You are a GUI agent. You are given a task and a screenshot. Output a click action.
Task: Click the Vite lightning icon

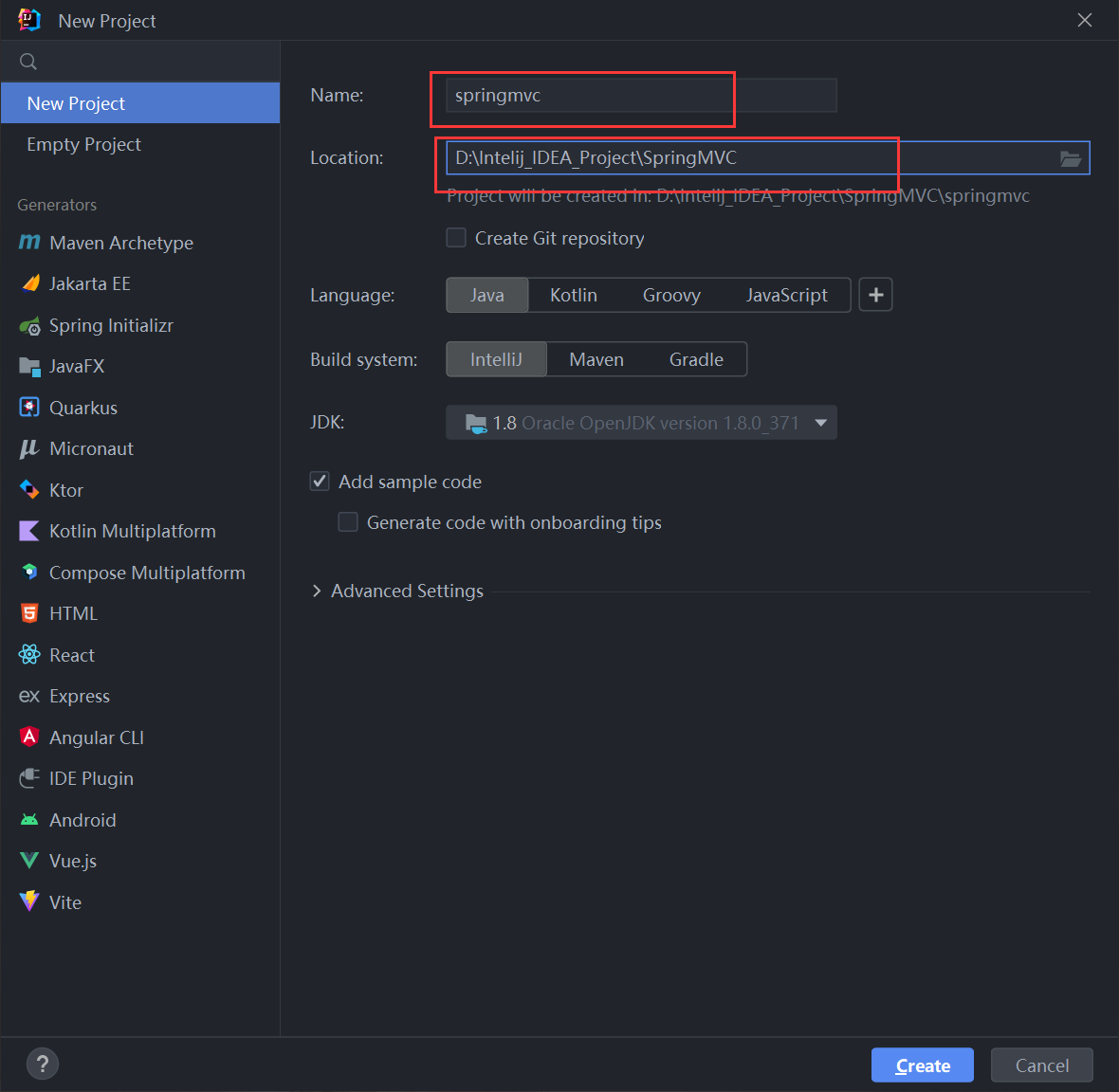coord(29,901)
